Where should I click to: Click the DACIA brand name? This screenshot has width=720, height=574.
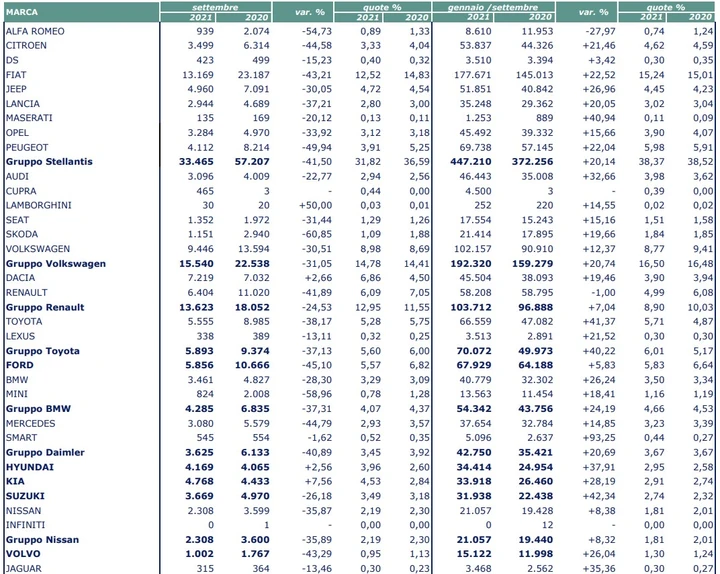20,278
